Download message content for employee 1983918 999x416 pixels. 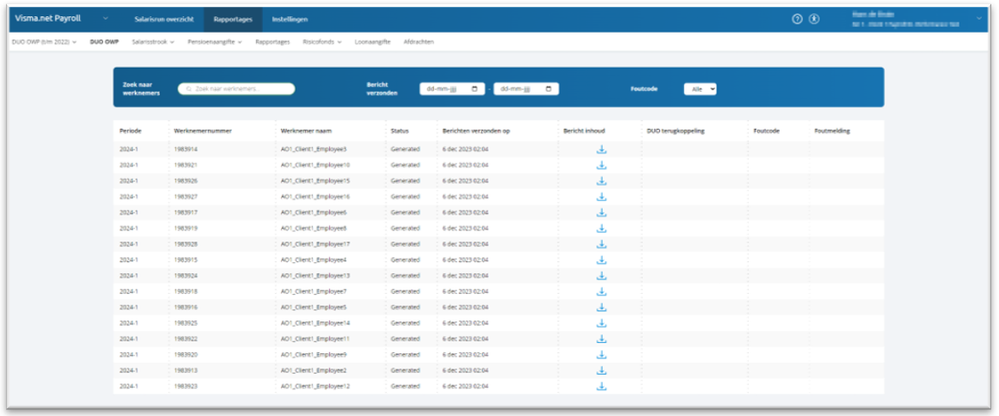tap(601, 291)
